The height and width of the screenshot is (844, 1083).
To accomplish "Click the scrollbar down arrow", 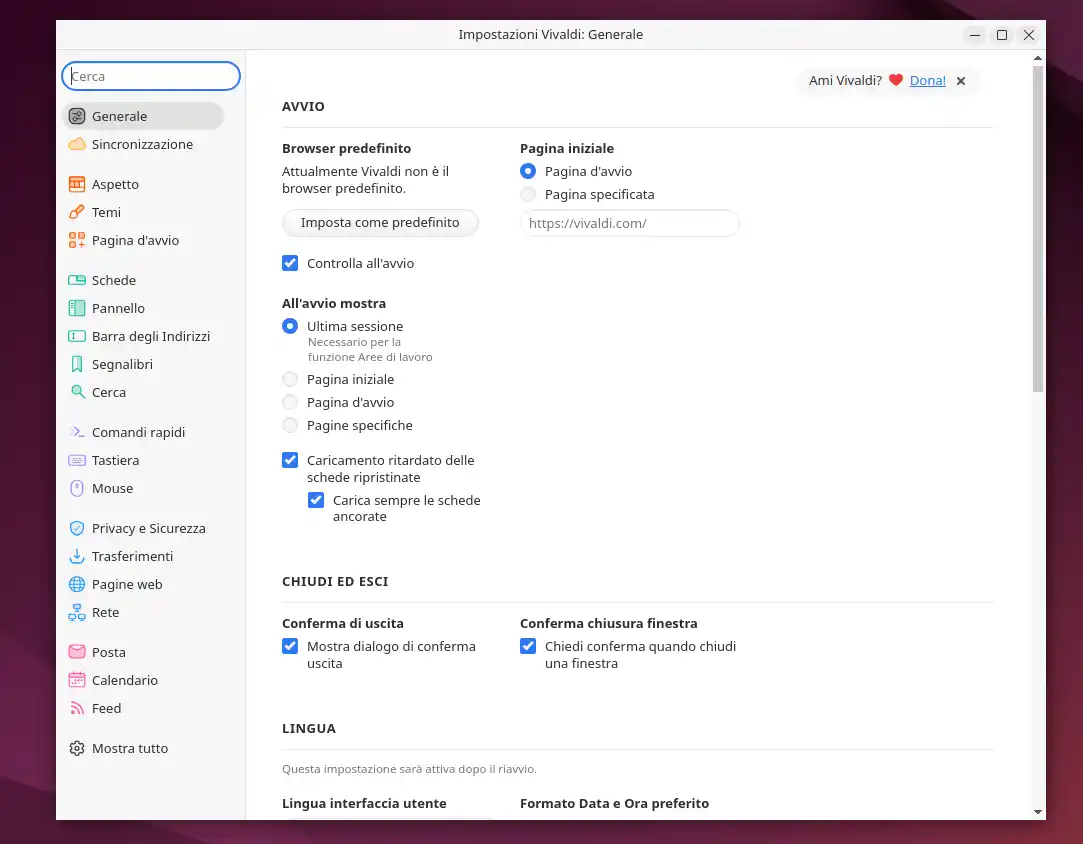I will point(1037,812).
